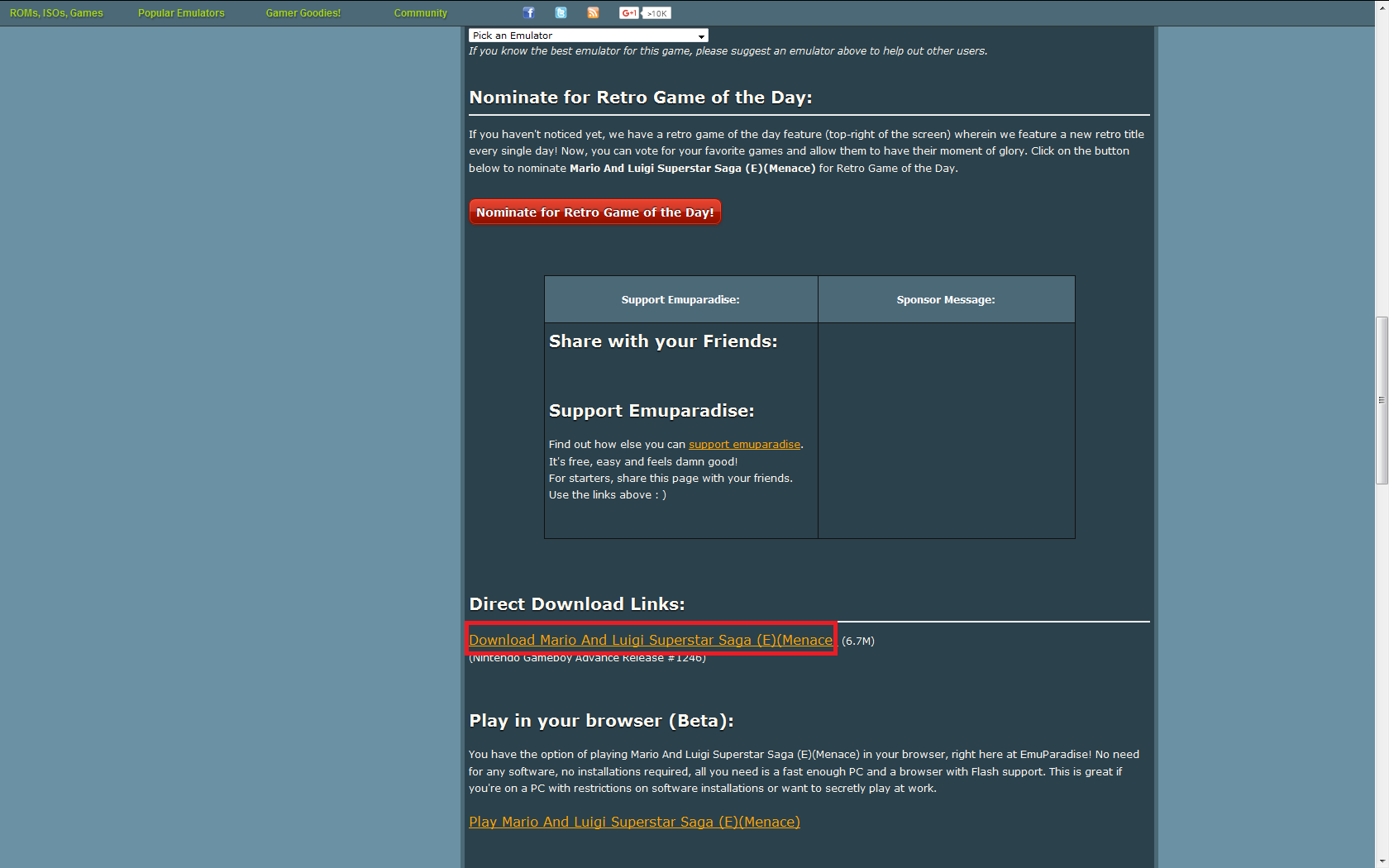The width and height of the screenshot is (1389, 868).
Task: Click the Direct Download Links: heading
Action: click(577, 604)
